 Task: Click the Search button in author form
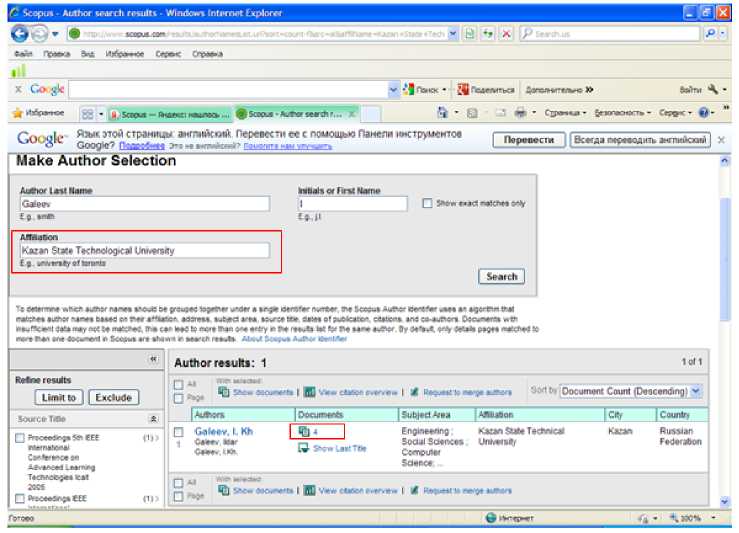click(x=501, y=277)
